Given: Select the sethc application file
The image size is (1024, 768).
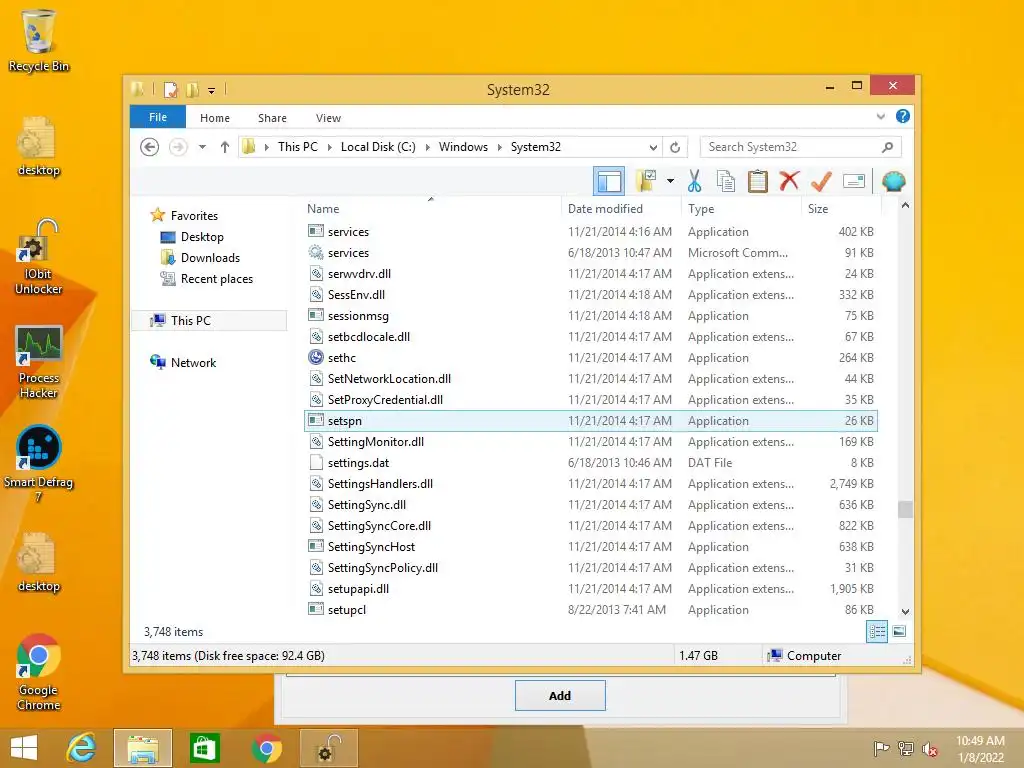Looking at the screenshot, I should coord(590,358).
